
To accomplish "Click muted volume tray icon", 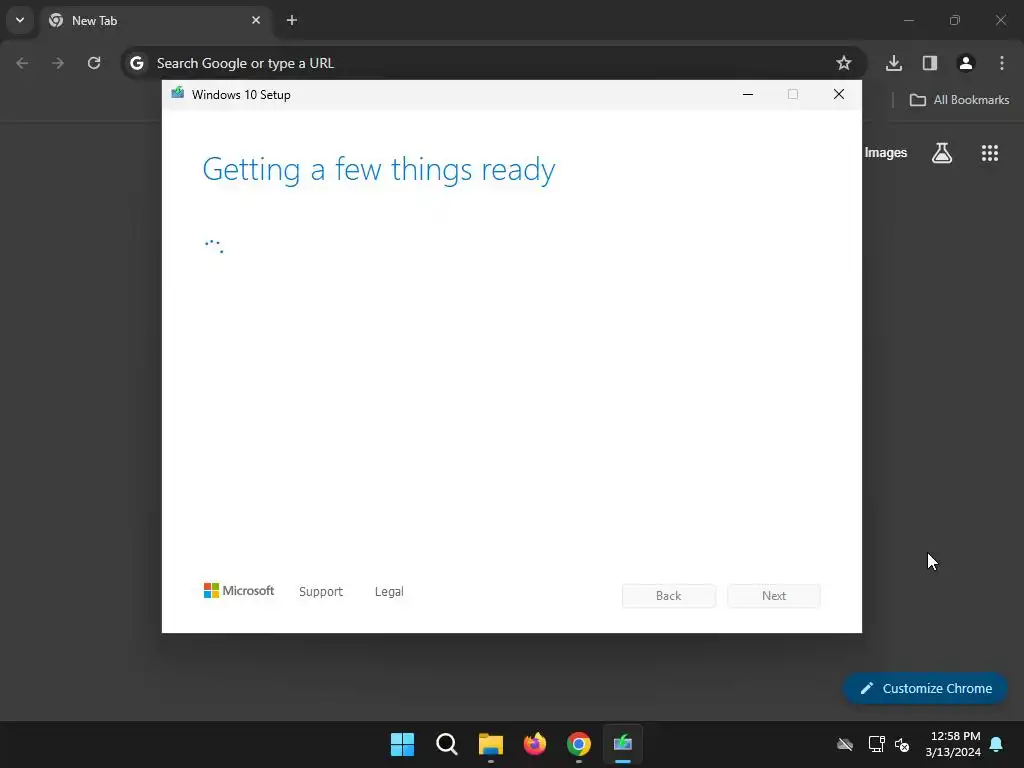I will click(x=902, y=744).
